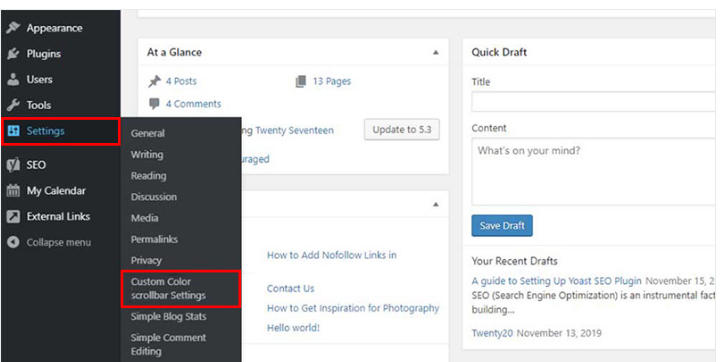This screenshot has height=362, width=728.
Task: Open the Contact Us link
Action: pos(291,288)
